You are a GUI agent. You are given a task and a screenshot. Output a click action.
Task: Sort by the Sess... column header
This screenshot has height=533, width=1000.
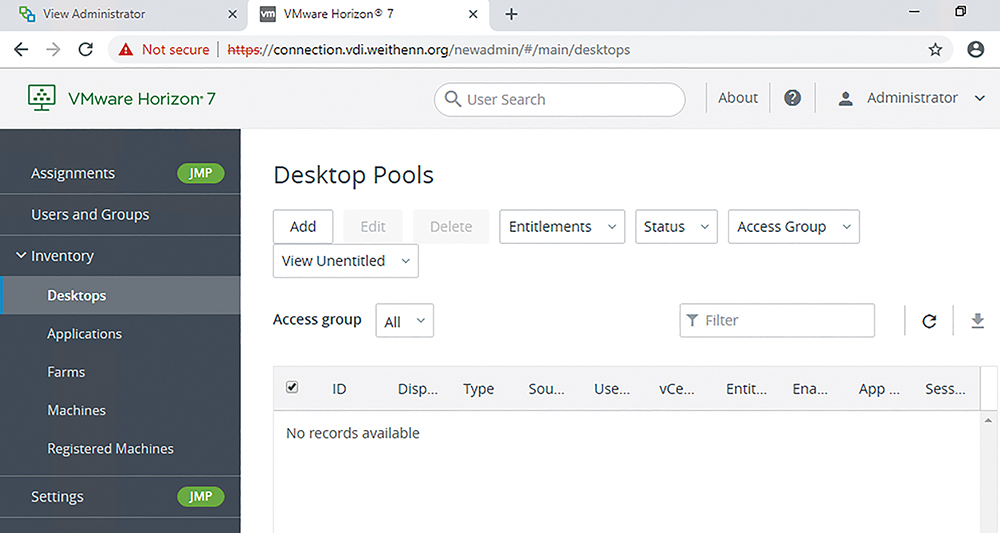pos(945,389)
